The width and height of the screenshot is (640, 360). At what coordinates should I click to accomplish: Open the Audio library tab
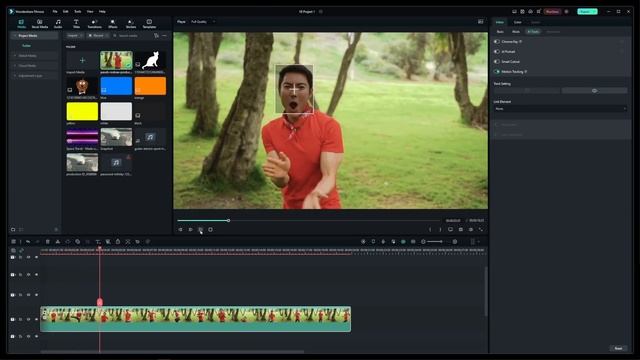click(58, 24)
